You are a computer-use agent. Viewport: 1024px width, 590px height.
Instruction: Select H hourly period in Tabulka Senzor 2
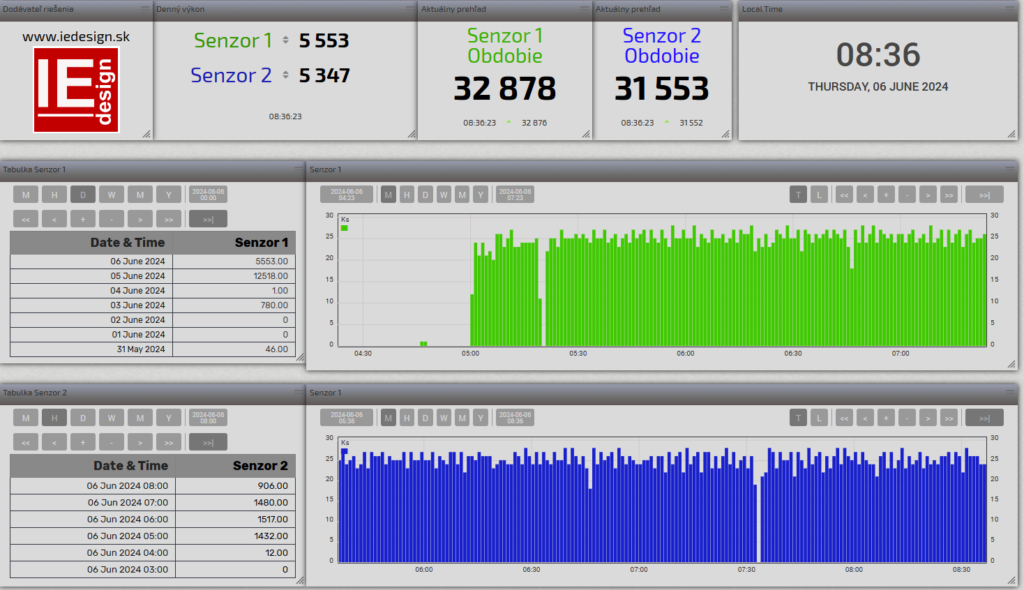(x=54, y=418)
